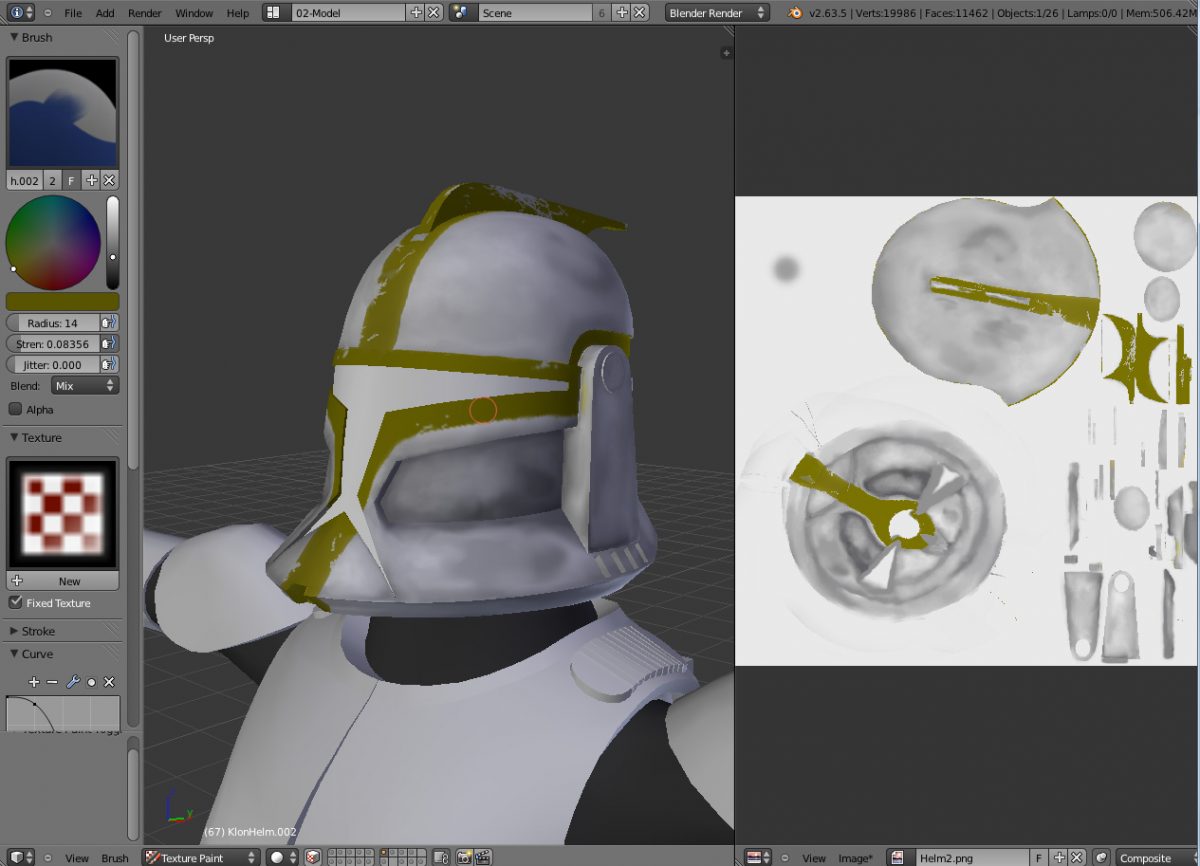Image resolution: width=1200 pixels, height=866 pixels.
Task: Uncheck Fixed Texture option
Action: [x=15, y=603]
